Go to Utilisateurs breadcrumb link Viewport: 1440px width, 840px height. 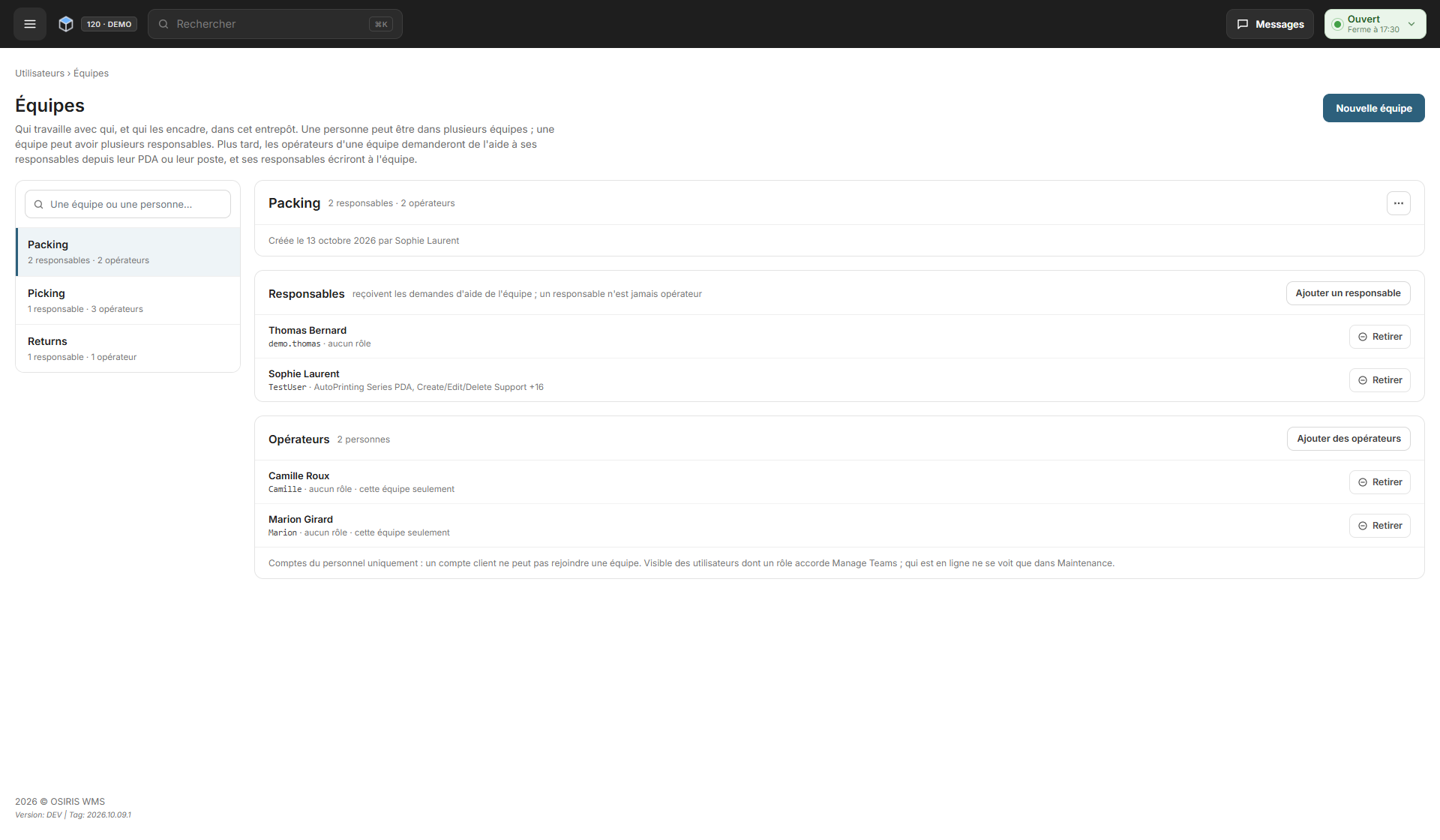[40, 73]
